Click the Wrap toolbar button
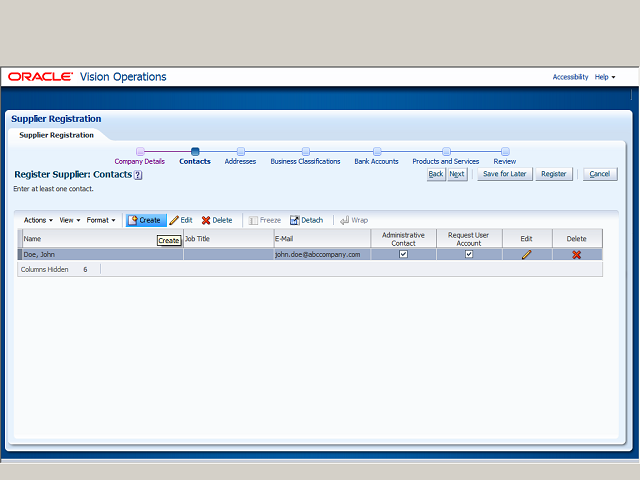This screenshot has height=480, width=640. tap(354, 220)
